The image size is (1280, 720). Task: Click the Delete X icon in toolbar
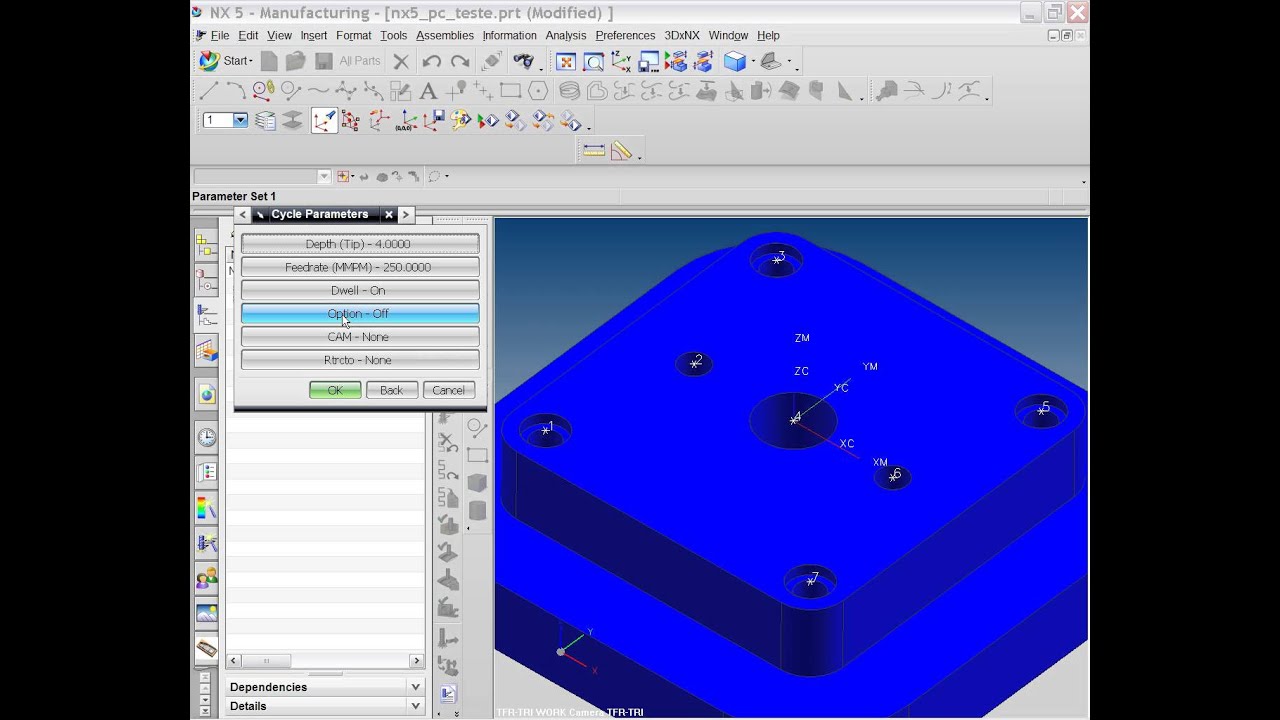click(x=401, y=62)
